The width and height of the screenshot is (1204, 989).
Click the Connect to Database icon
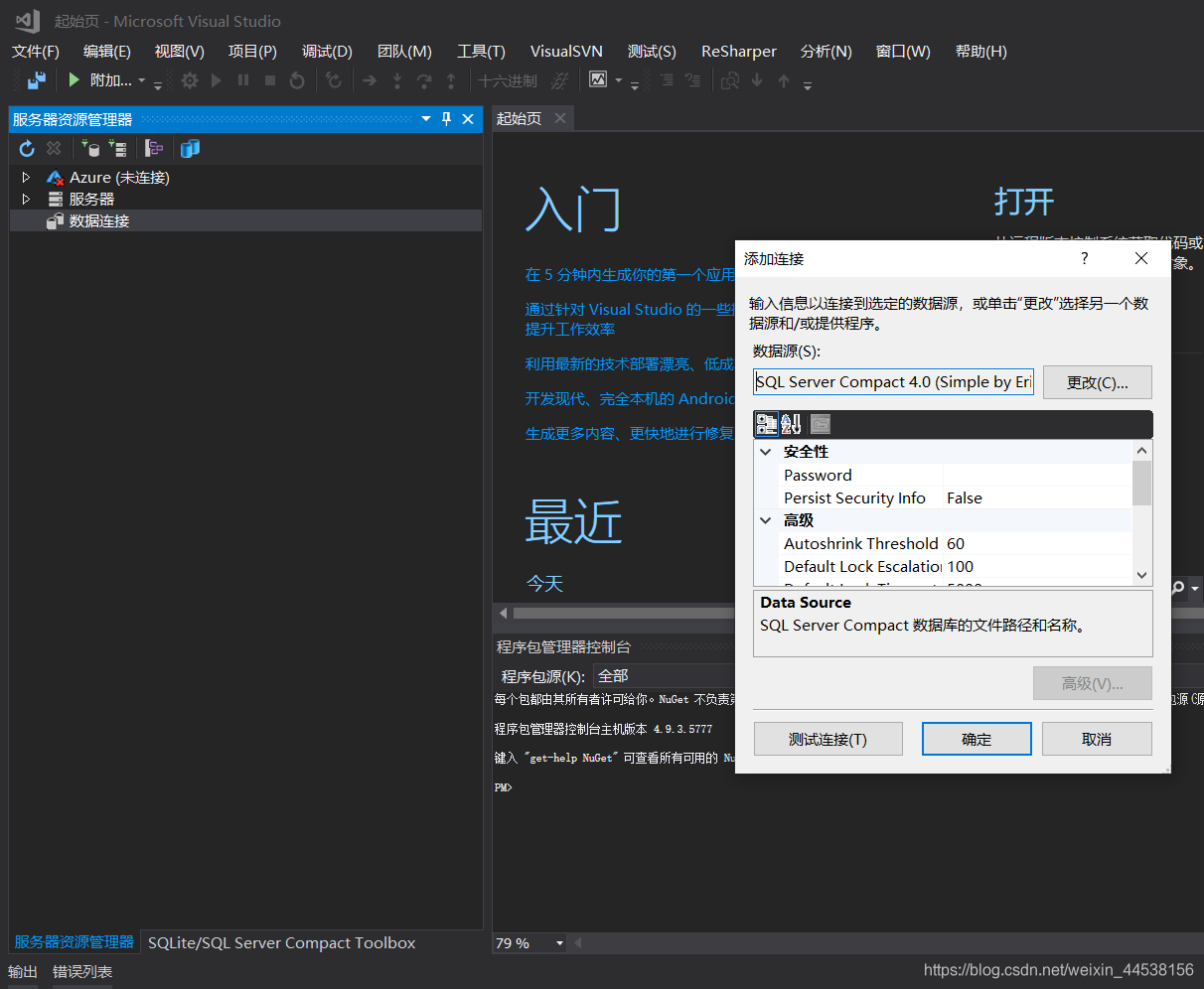coord(90,148)
